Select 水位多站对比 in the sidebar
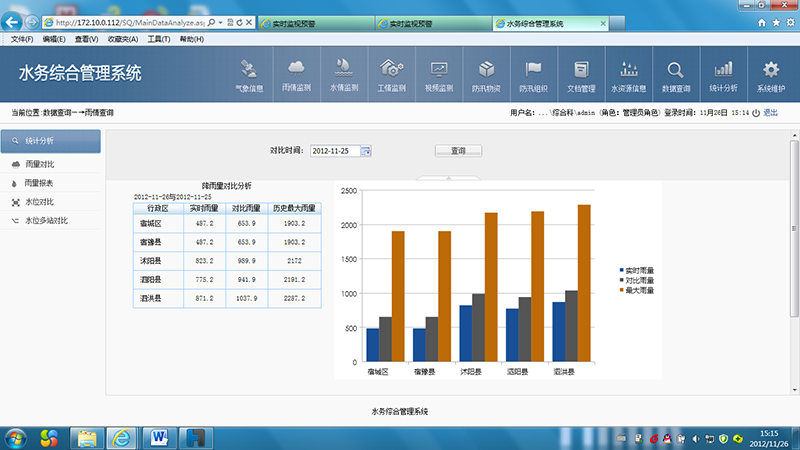This screenshot has width=800, height=450. (x=46, y=219)
